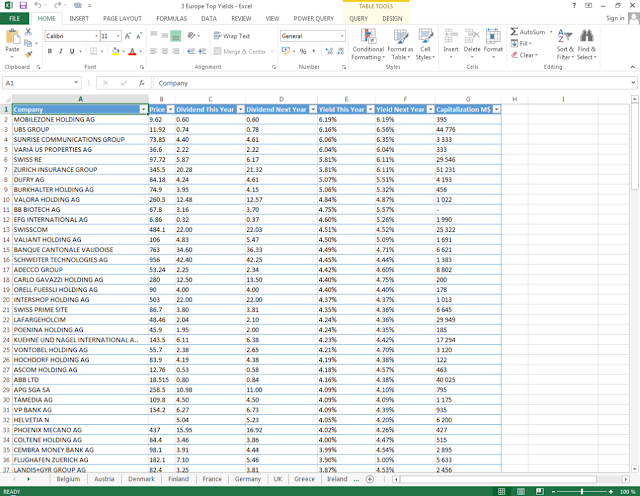The image size is (640, 496).
Task: Click the Increase Decimal icon
Action: pos(329,51)
